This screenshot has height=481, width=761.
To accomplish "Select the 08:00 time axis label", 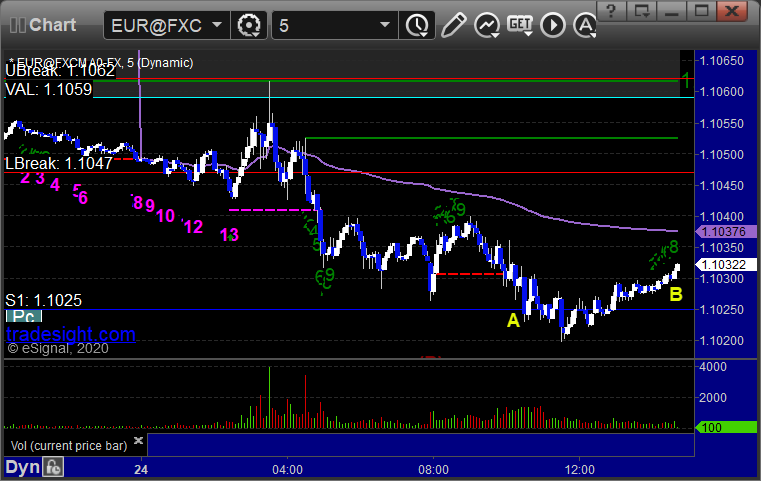I will [x=433, y=470].
